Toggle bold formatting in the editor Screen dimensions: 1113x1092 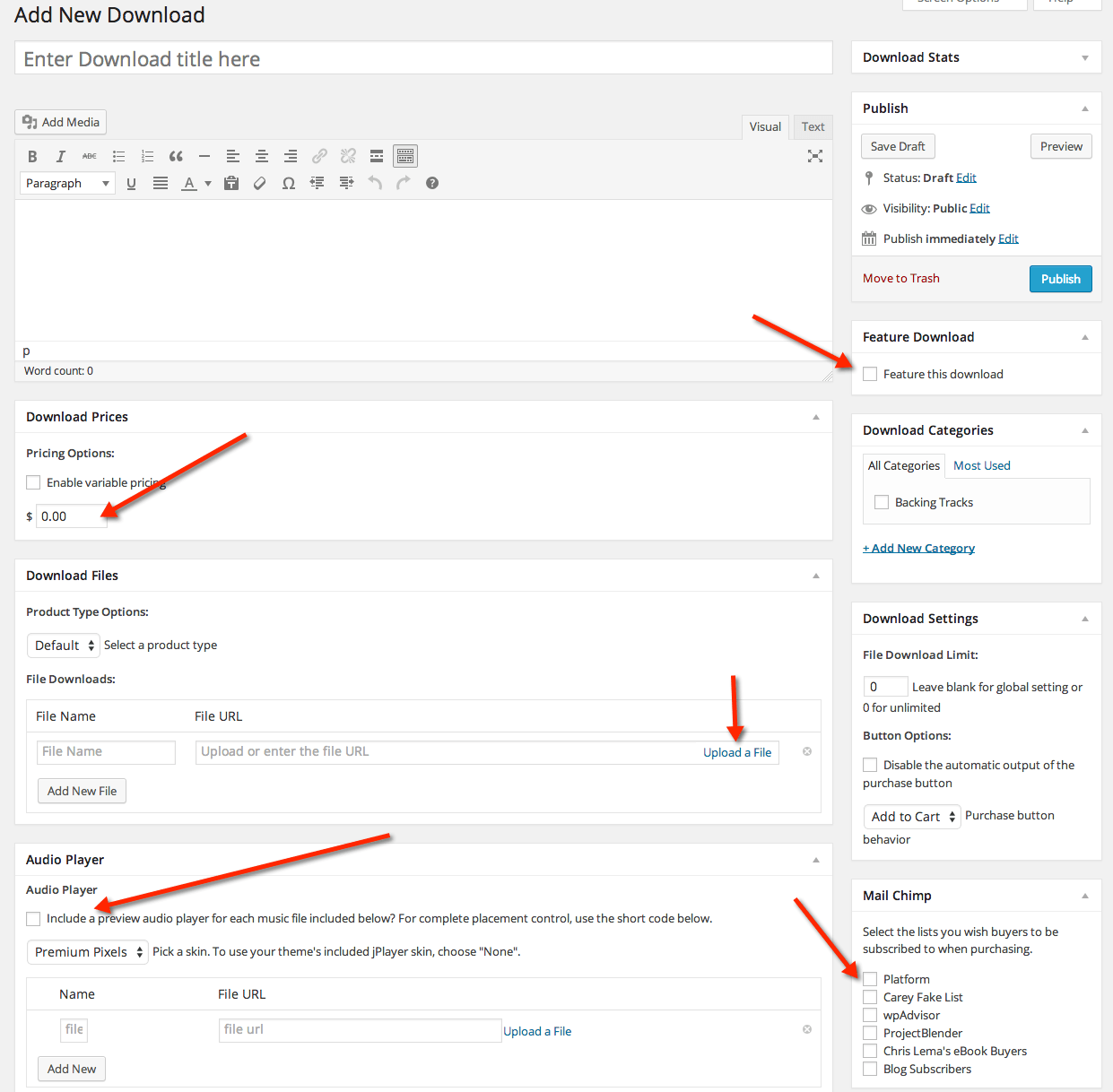(32, 156)
